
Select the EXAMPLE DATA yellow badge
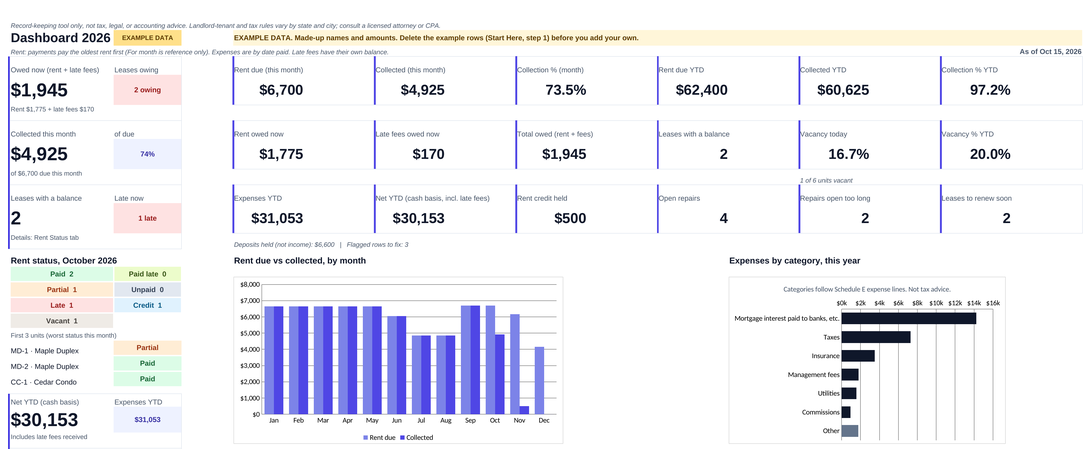point(148,38)
